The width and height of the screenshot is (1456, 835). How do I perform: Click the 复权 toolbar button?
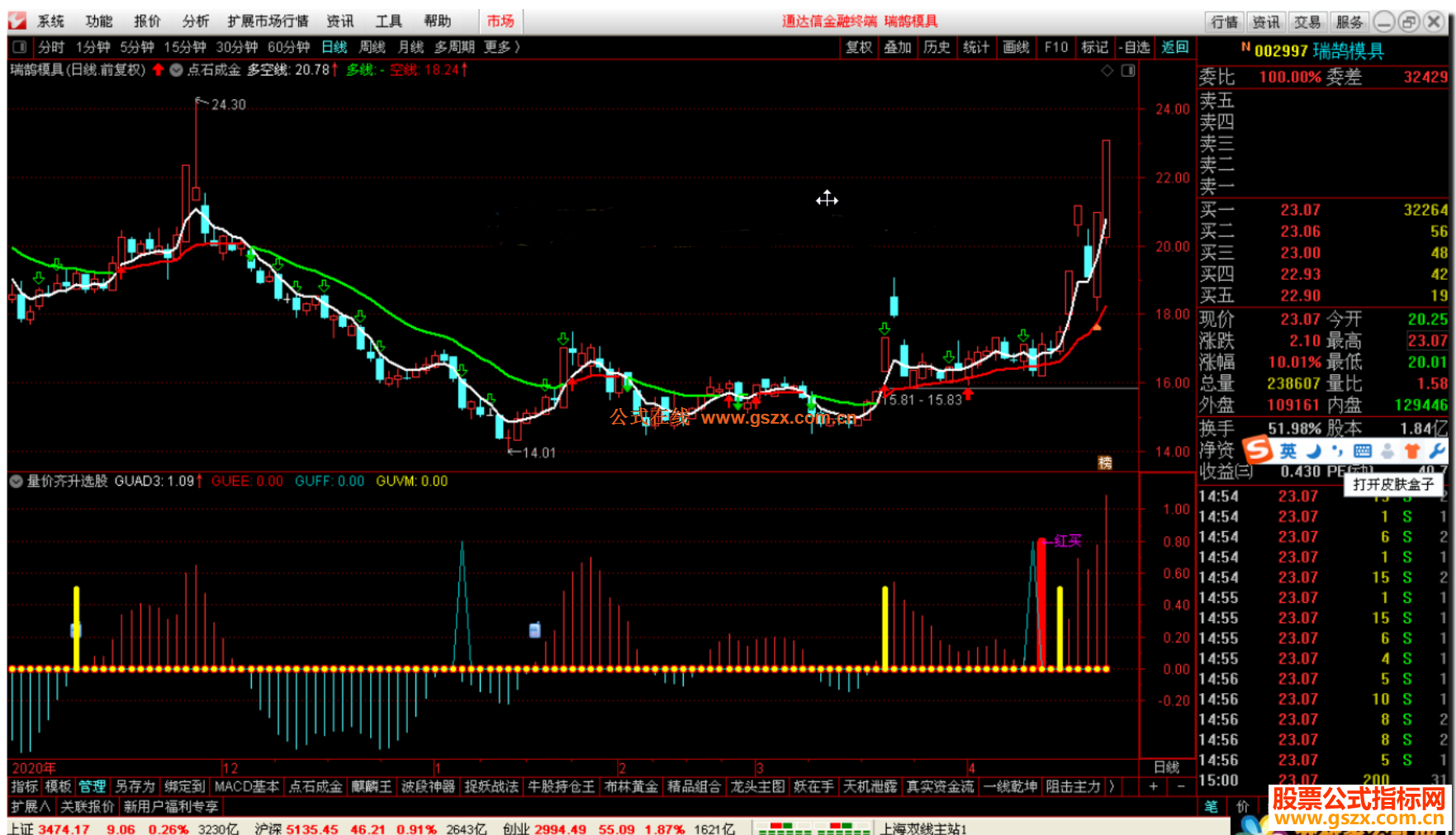tap(859, 47)
